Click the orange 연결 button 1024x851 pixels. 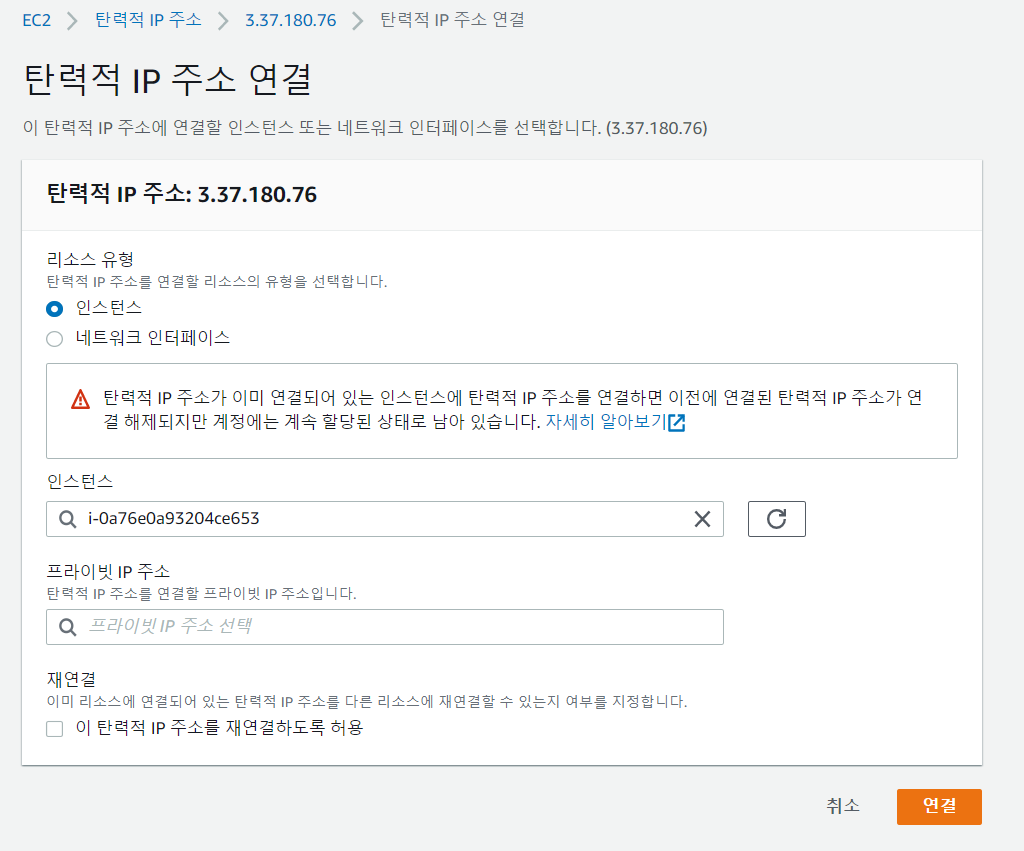click(938, 807)
